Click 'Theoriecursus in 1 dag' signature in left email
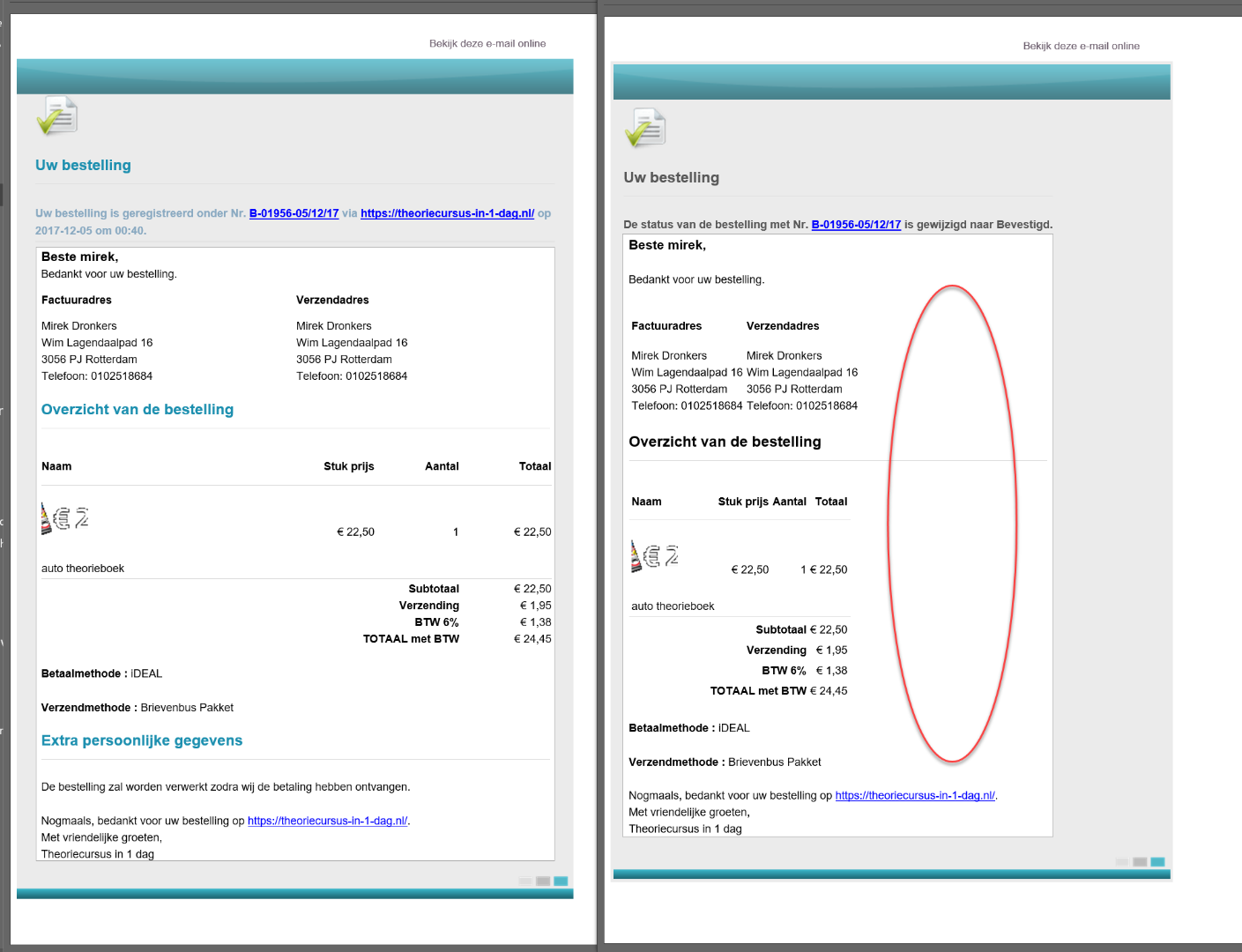The height and width of the screenshot is (952, 1242). pyautogui.click(x=98, y=854)
